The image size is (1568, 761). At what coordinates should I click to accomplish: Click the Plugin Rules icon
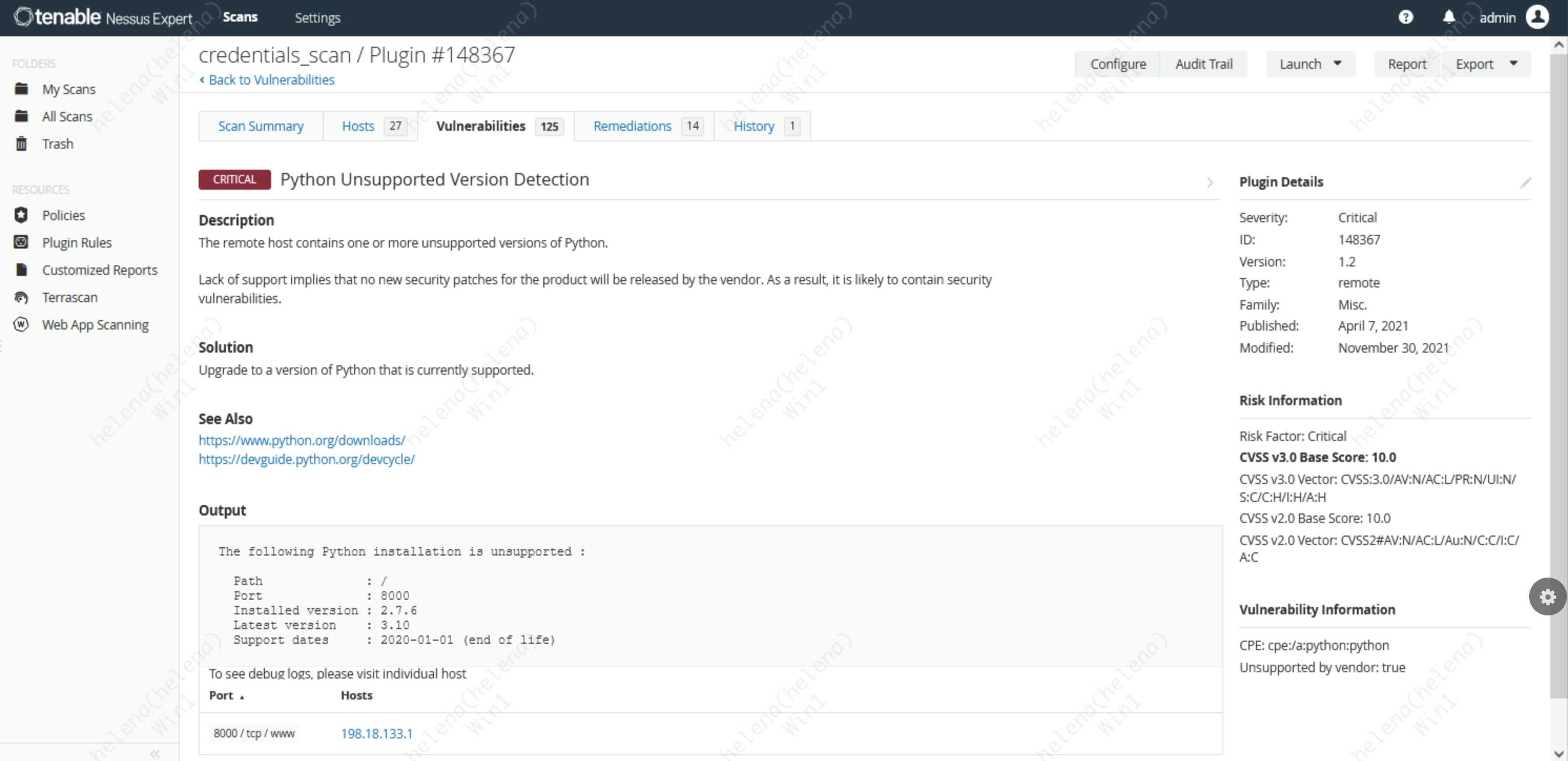[x=22, y=242]
